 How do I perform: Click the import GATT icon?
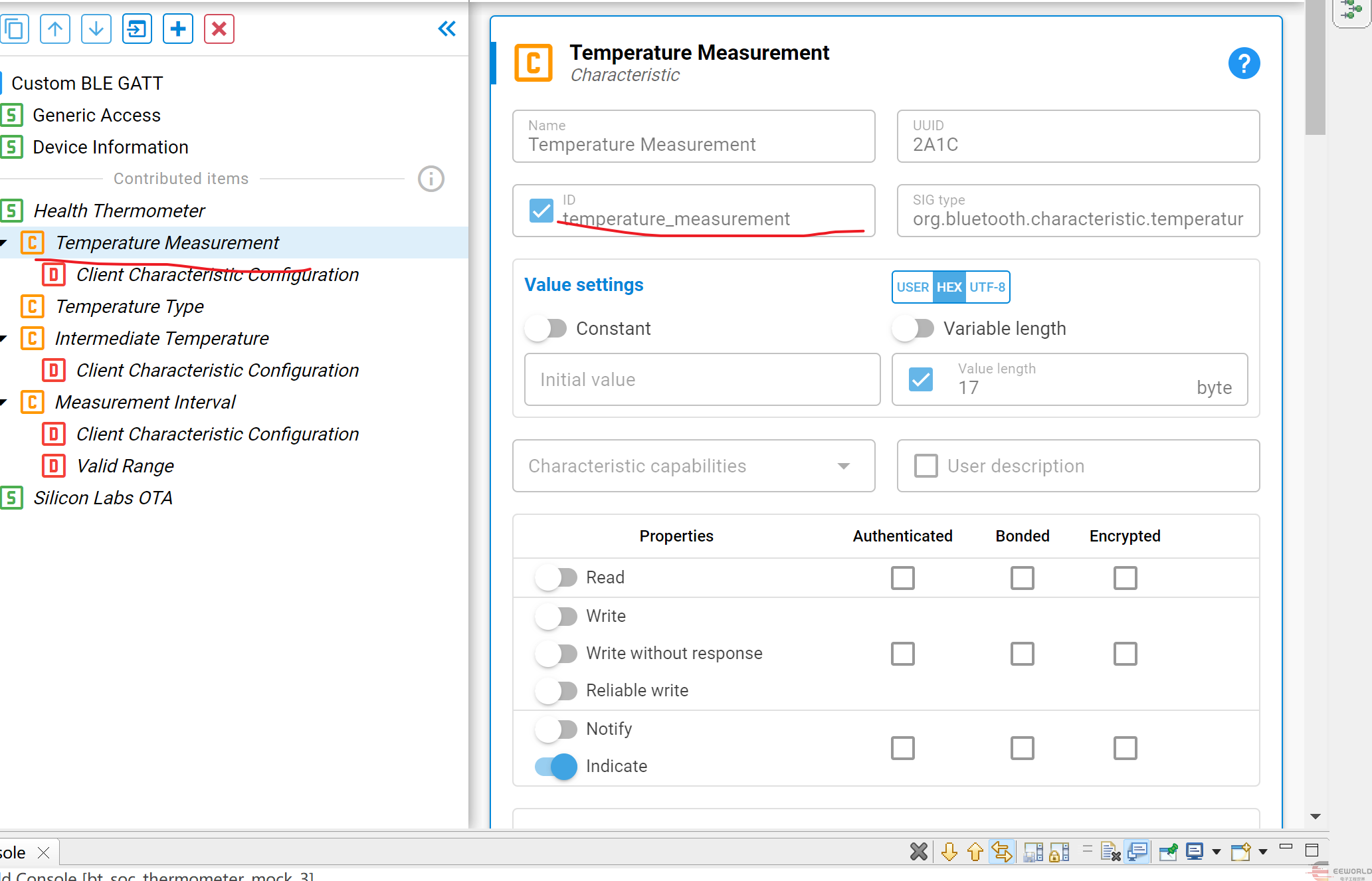[138, 29]
